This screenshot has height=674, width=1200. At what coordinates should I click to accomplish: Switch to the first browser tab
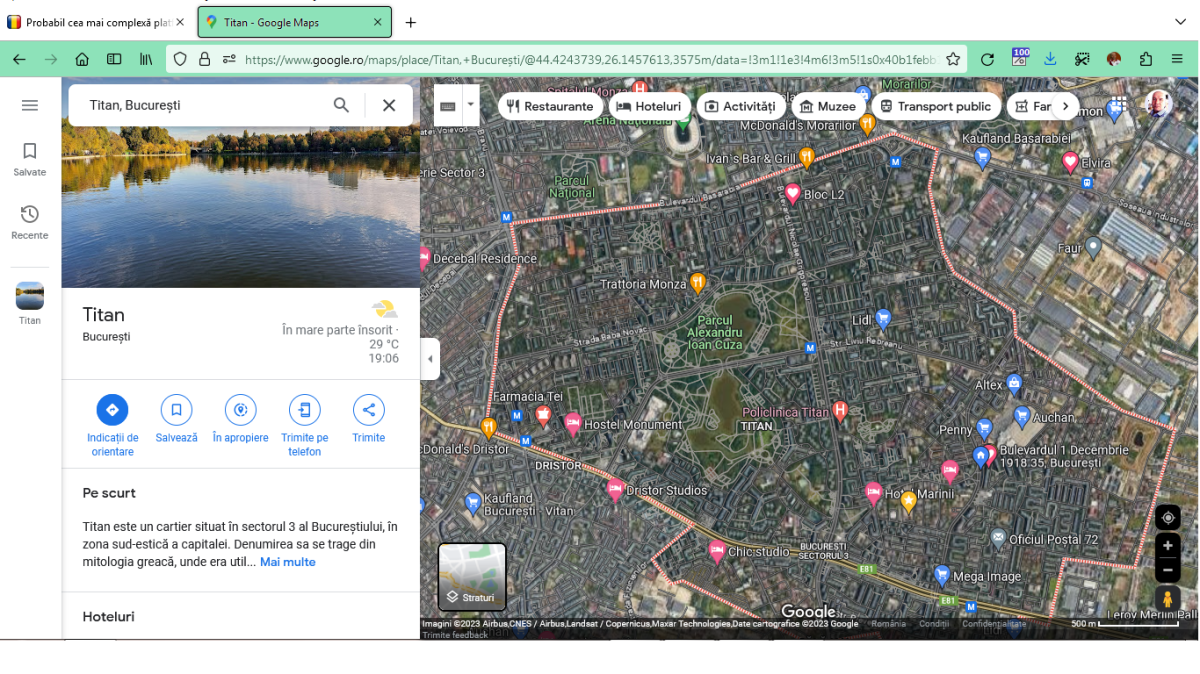coord(95,22)
